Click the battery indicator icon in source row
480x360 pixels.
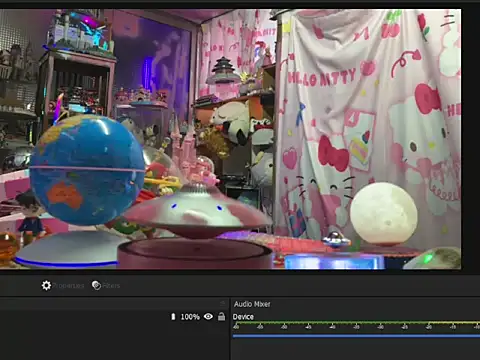(x=173, y=316)
